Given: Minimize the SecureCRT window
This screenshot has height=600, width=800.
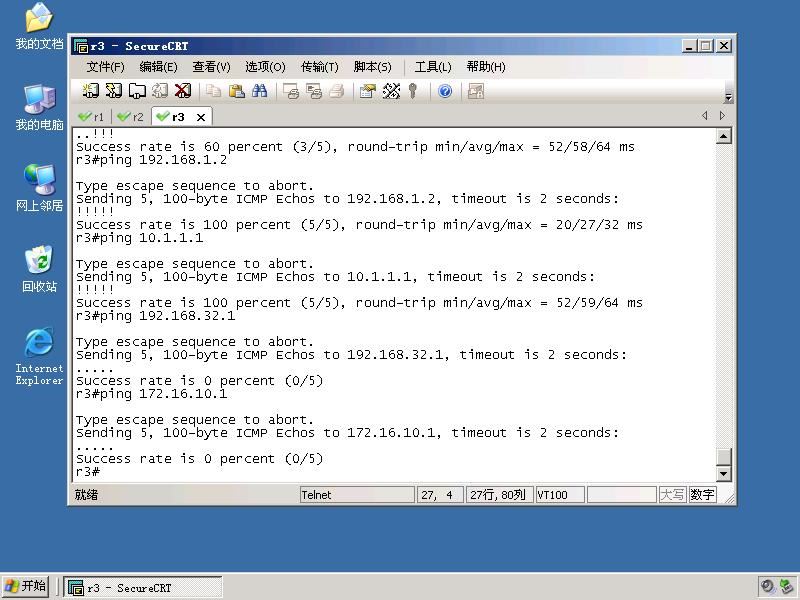Looking at the screenshot, I should click(689, 46).
